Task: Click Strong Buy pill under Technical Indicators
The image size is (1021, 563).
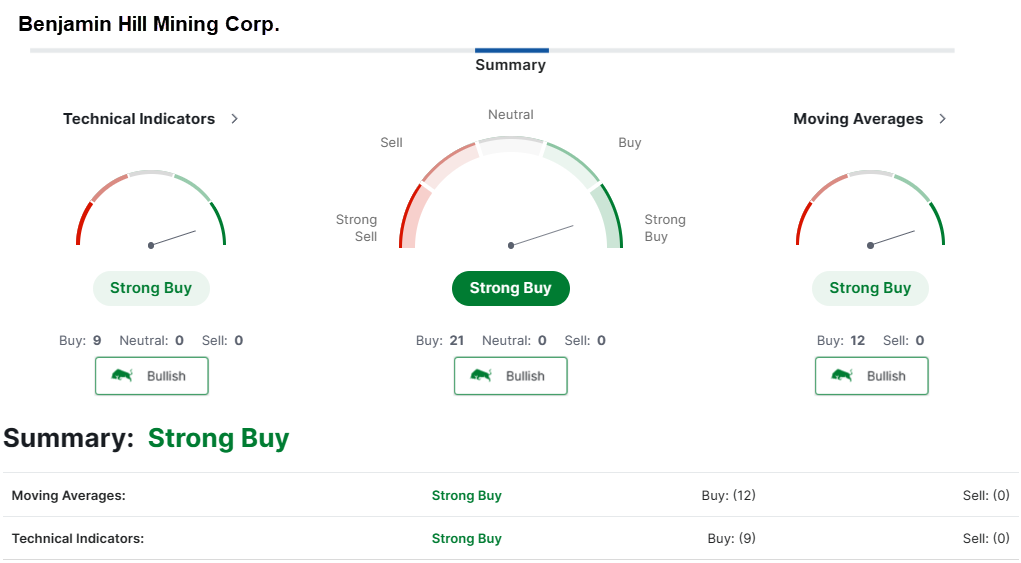Action: pyautogui.click(x=151, y=288)
